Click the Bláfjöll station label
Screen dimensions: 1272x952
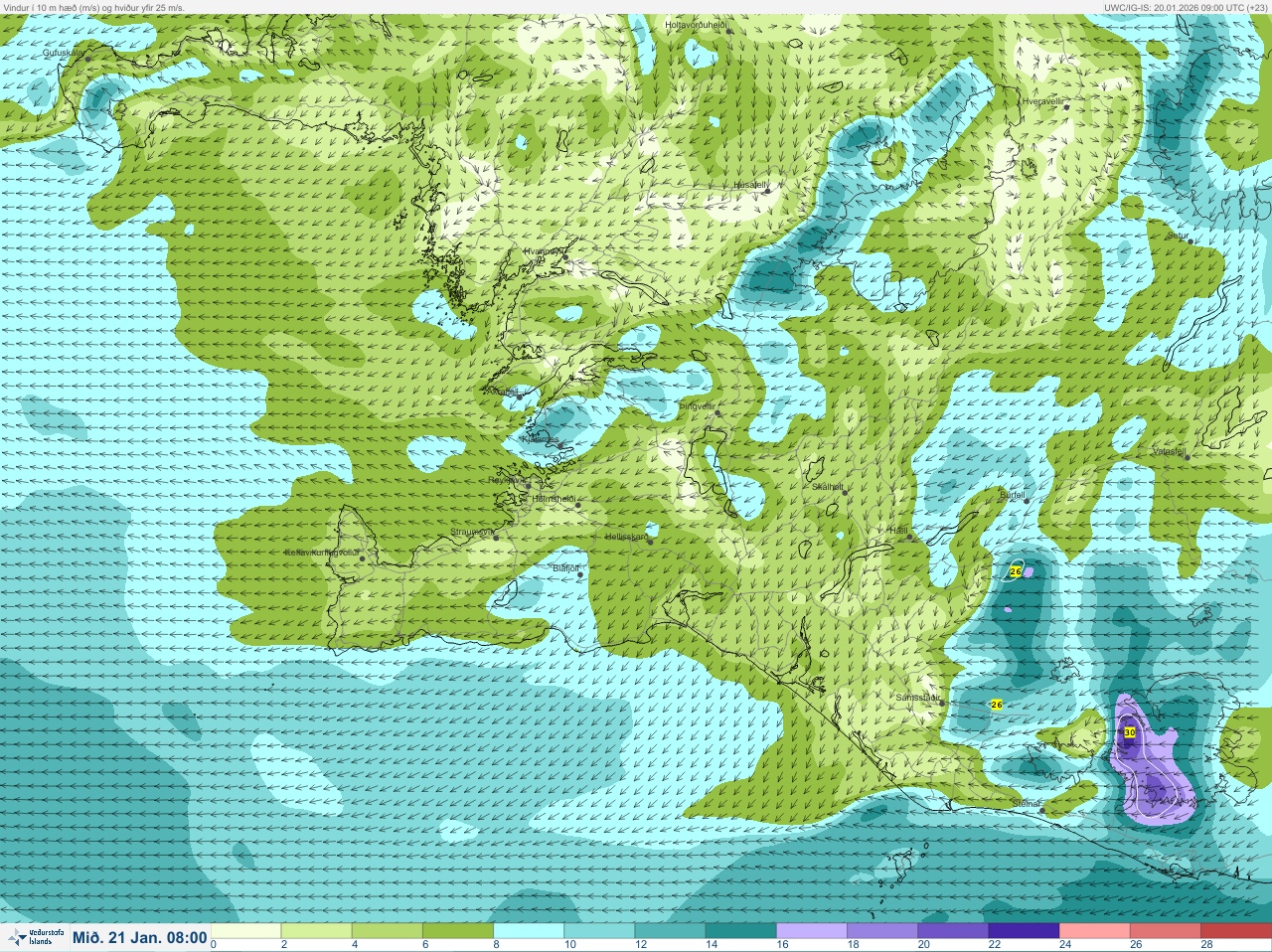[565, 567]
